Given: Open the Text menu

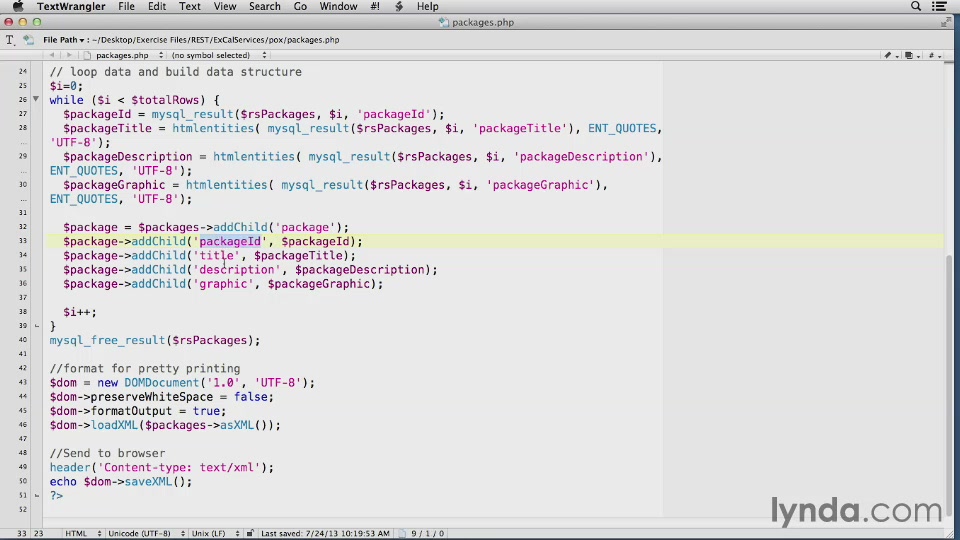Looking at the screenshot, I should [190, 6].
